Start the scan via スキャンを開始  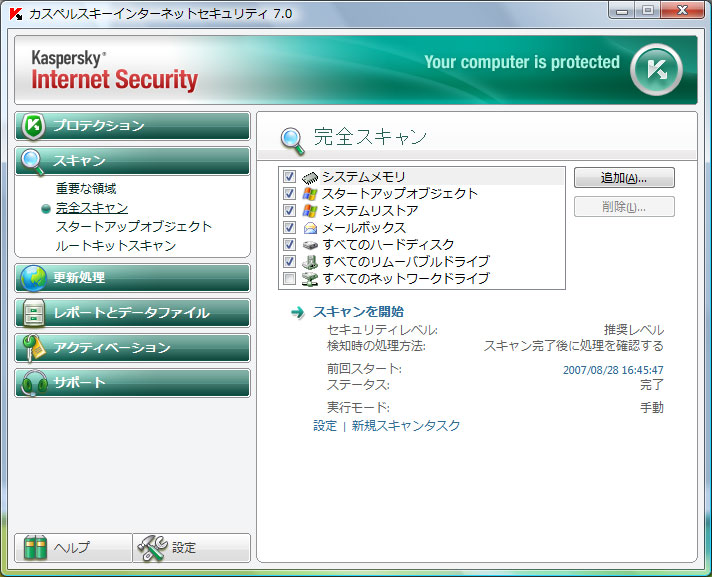click(x=358, y=312)
